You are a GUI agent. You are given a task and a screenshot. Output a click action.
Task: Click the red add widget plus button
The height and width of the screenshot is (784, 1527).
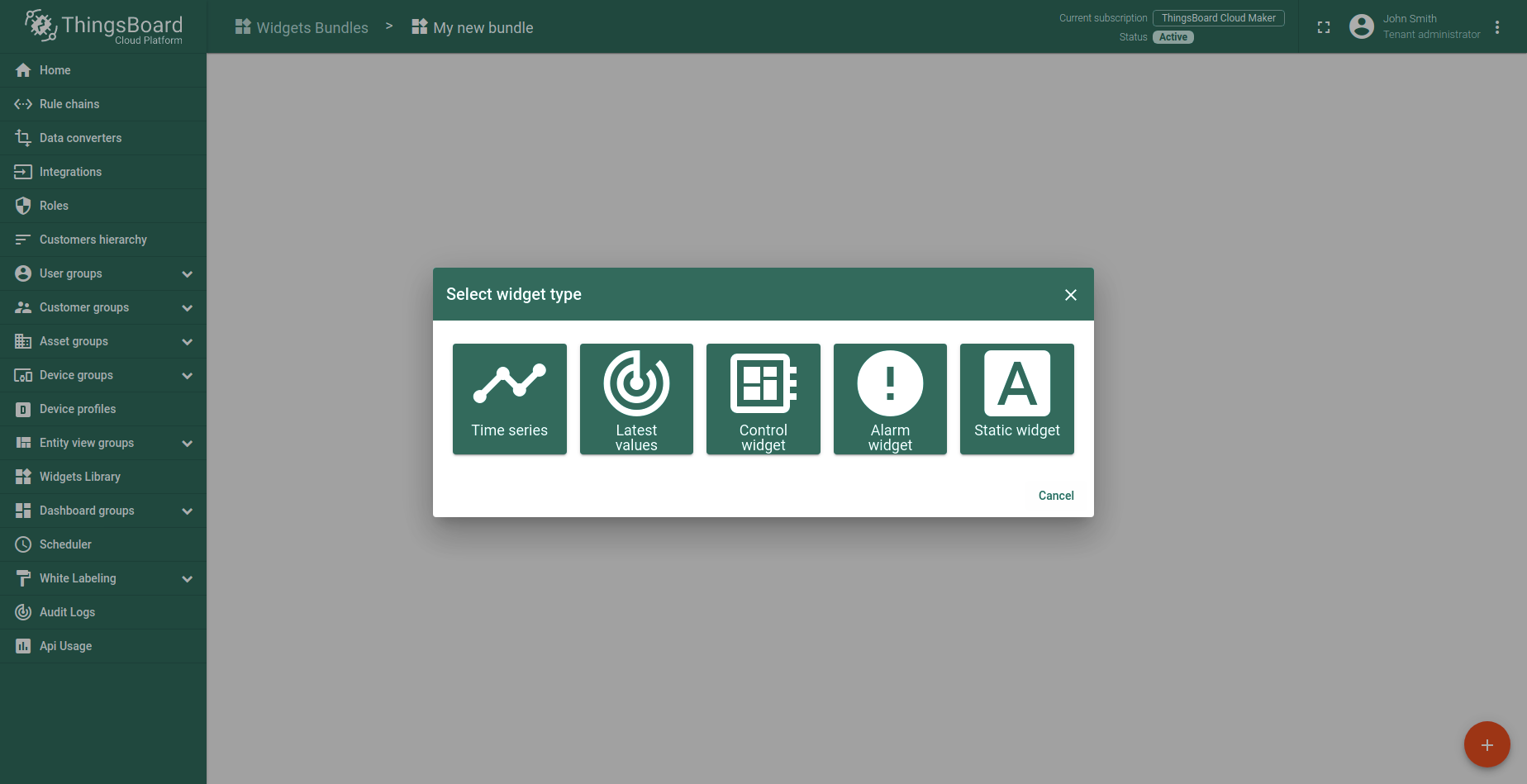tap(1487, 744)
